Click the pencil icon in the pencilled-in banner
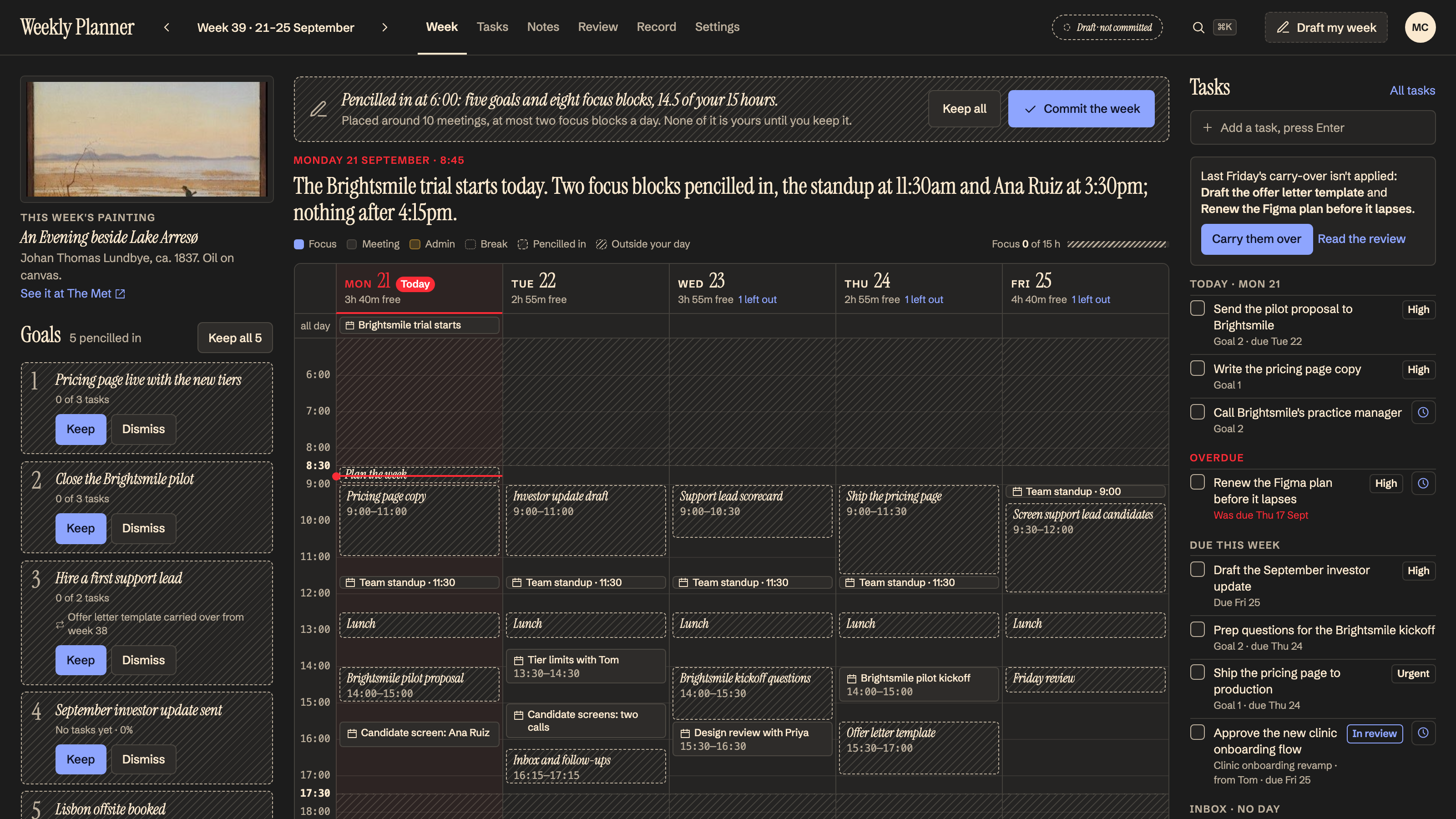The image size is (1456, 819). coord(318,109)
